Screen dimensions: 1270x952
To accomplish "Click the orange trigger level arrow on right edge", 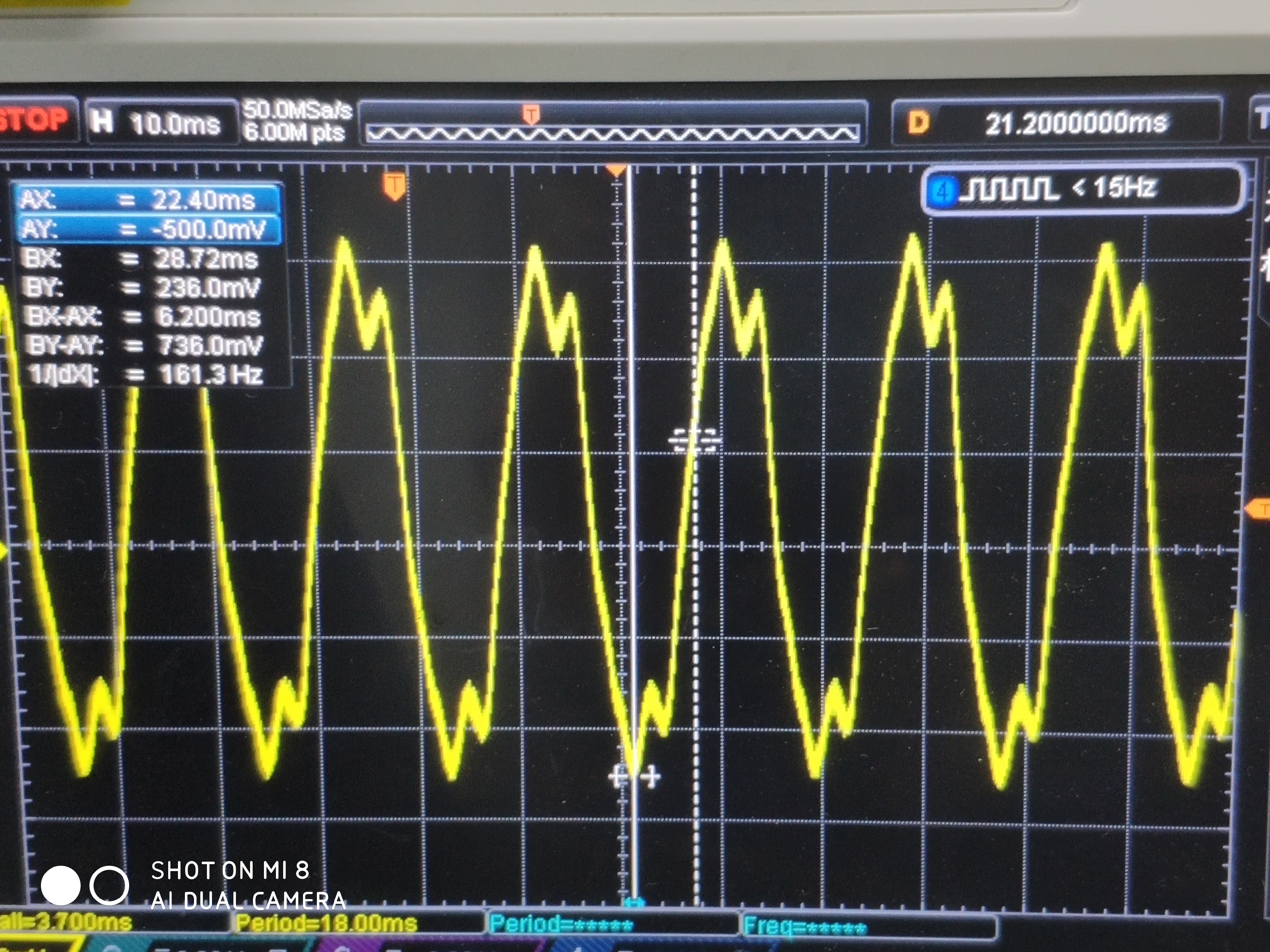I will point(1257,508).
